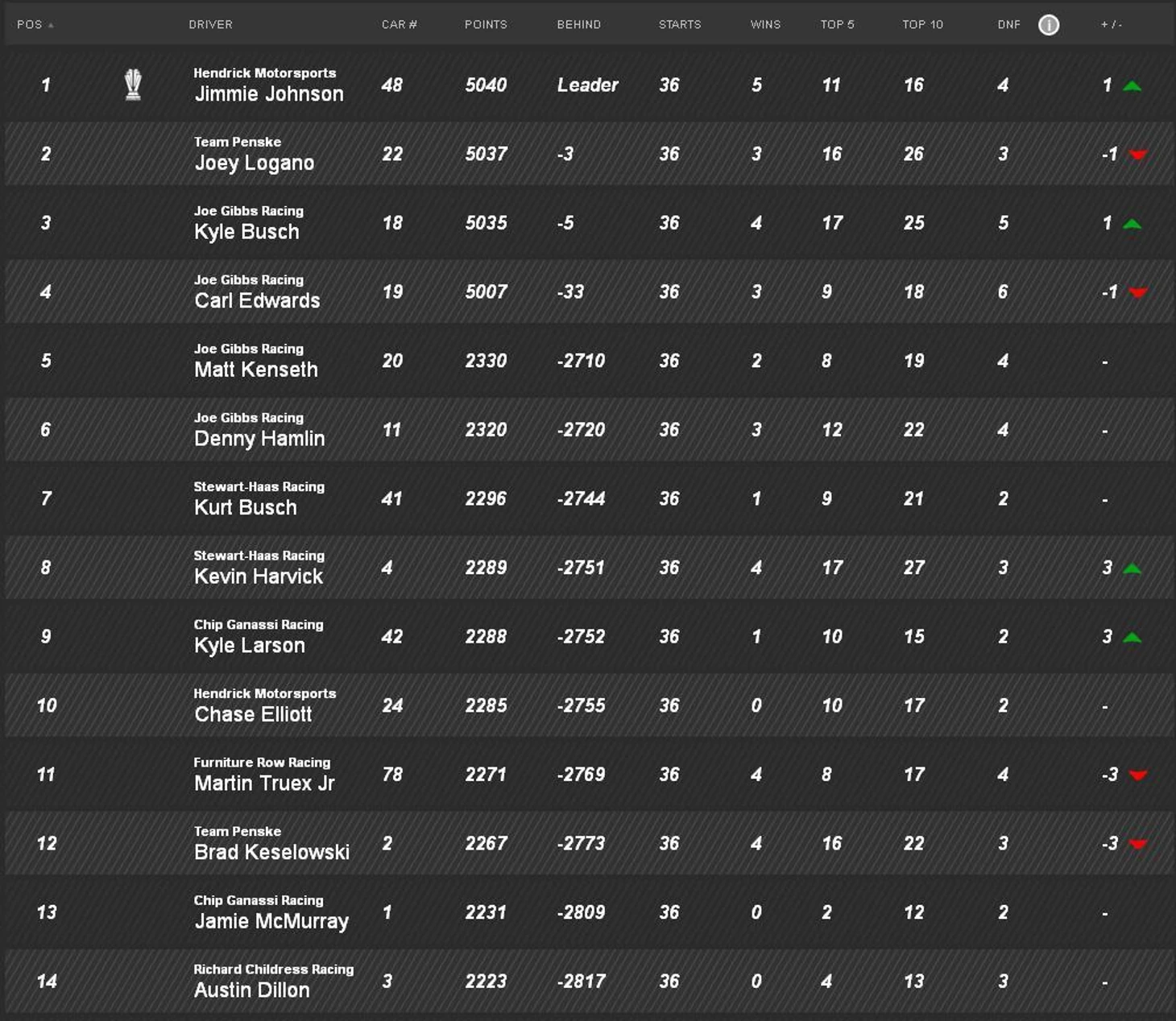Open Jamie McMurray driver name
The height and width of the screenshot is (1021, 1176).
click(271, 921)
